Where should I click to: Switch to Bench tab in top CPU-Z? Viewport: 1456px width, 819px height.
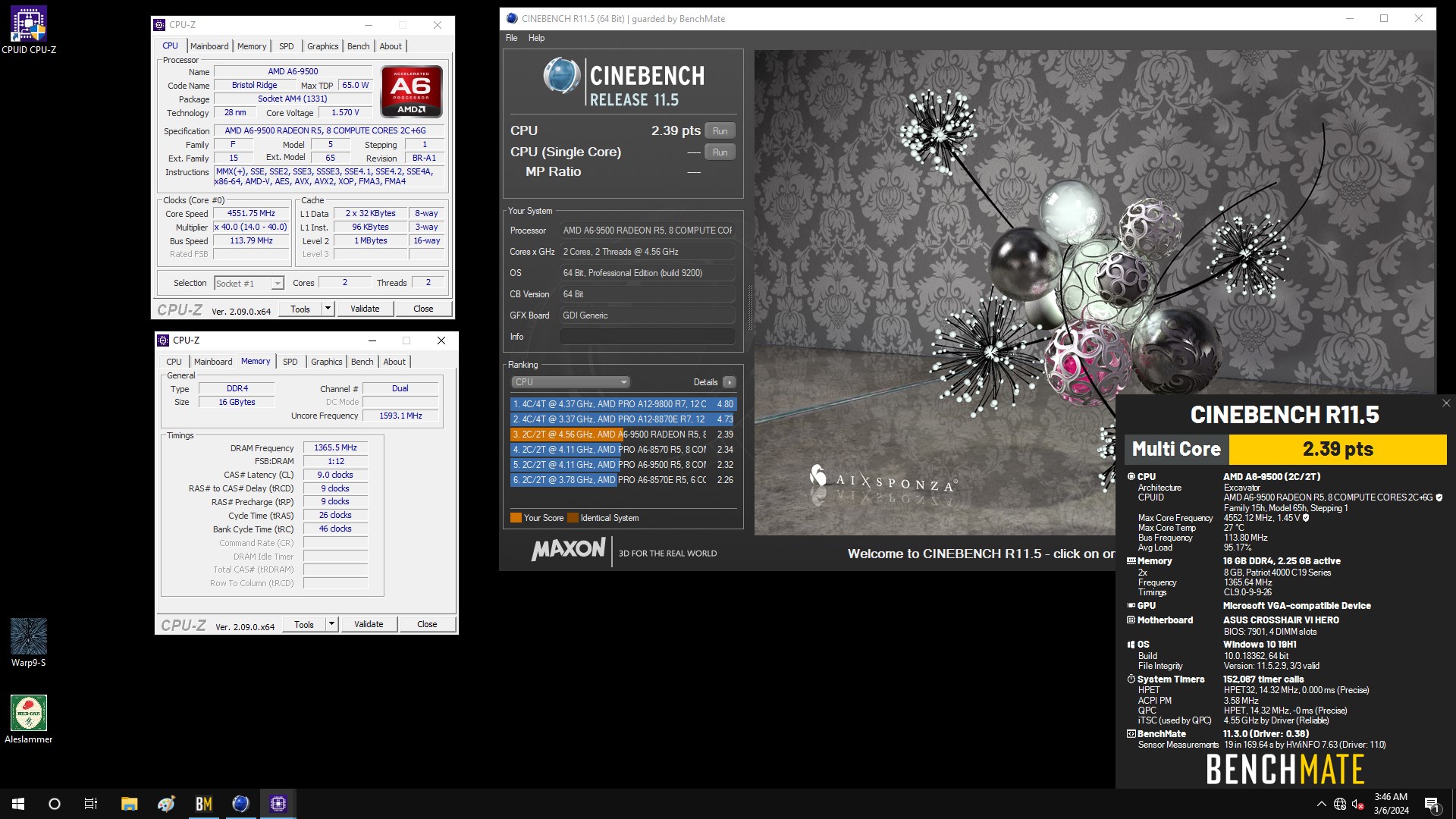tap(359, 46)
